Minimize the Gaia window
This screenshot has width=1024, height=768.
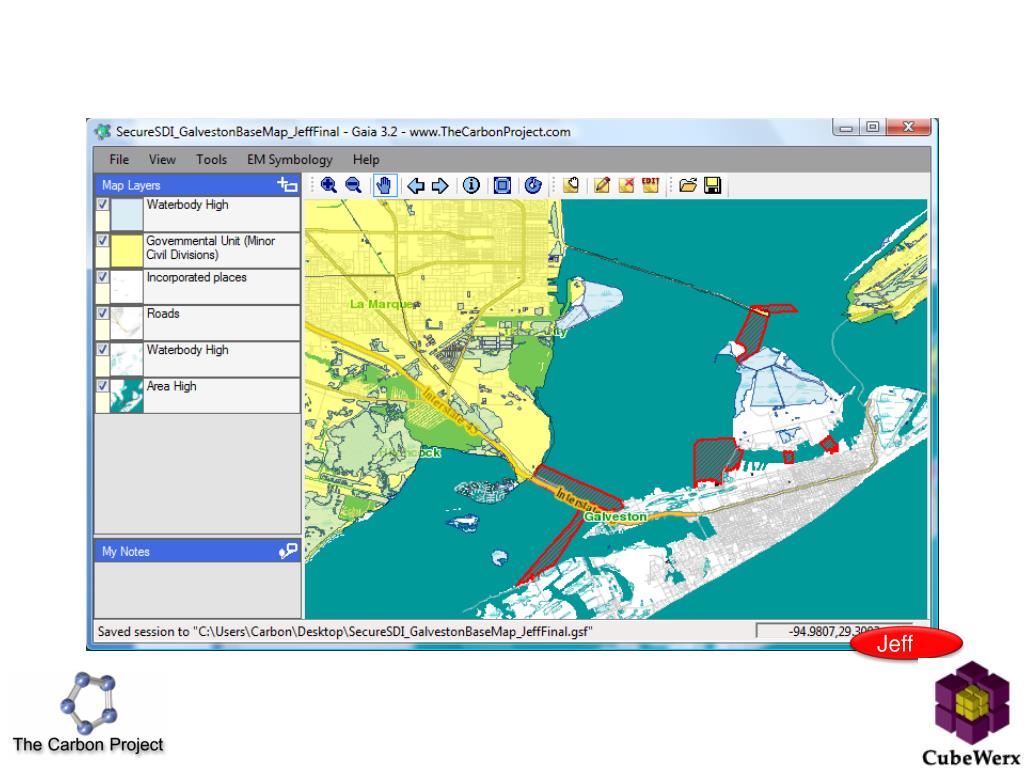click(x=846, y=127)
